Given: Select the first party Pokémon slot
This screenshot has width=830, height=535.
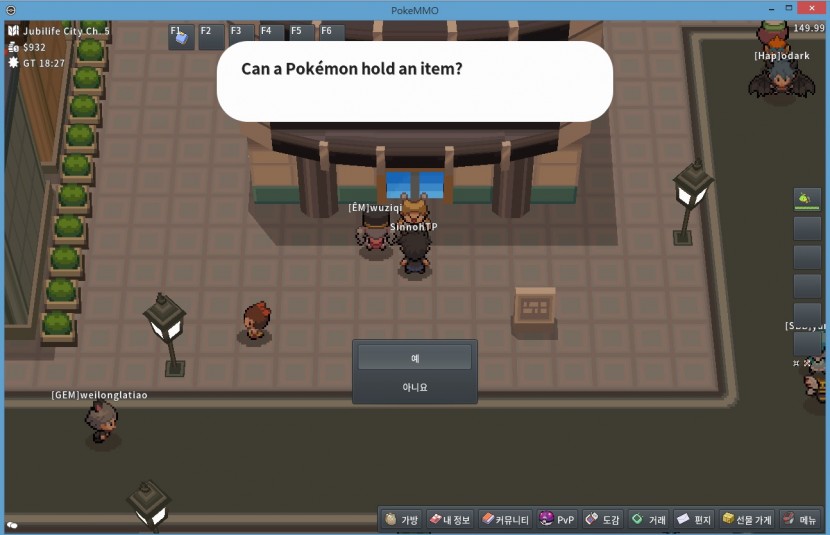Looking at the screenshot, I should [806, 200].
